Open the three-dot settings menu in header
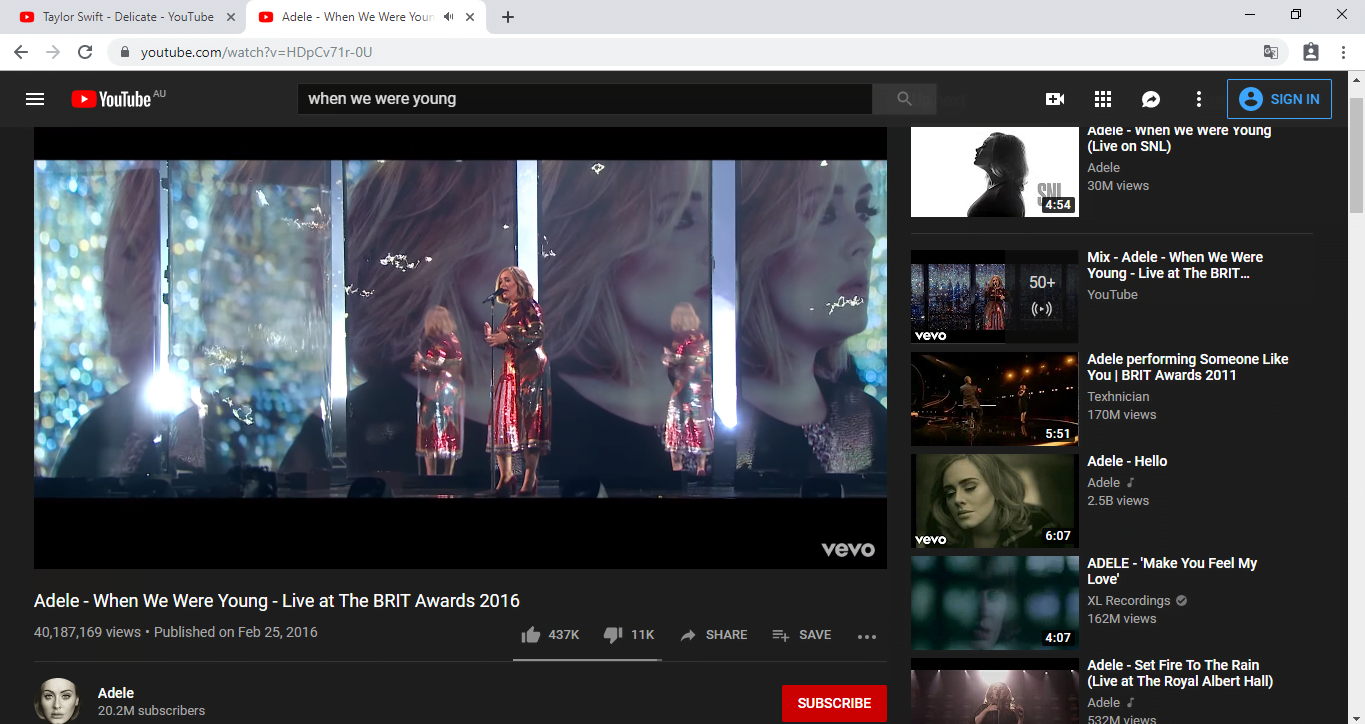 pos(1199,99)
